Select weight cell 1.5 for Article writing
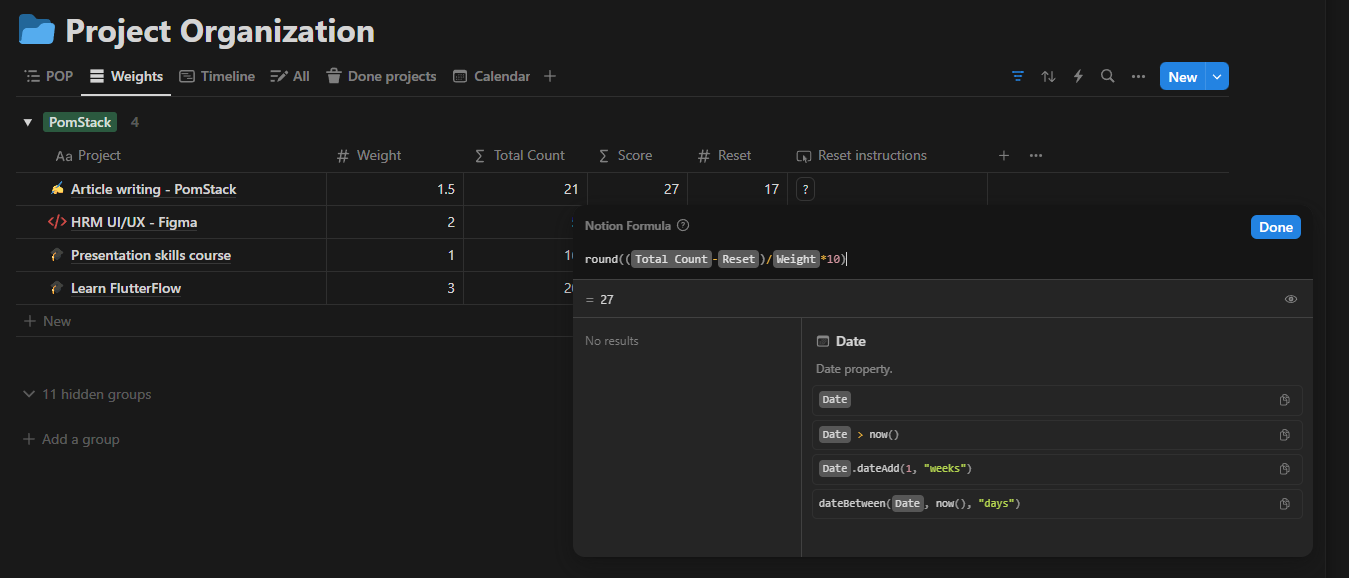The height and width of the screenshot is (578, 1349). [395, 189]
